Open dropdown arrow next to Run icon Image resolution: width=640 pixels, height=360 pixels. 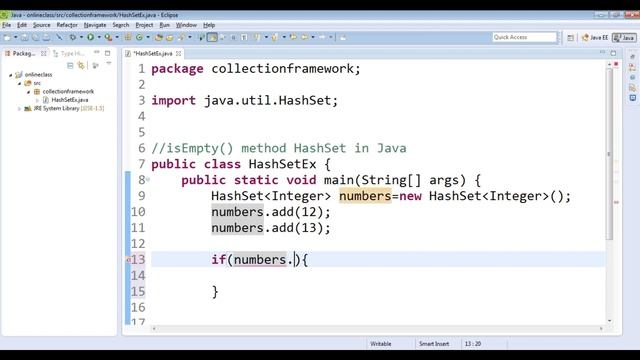99,37
